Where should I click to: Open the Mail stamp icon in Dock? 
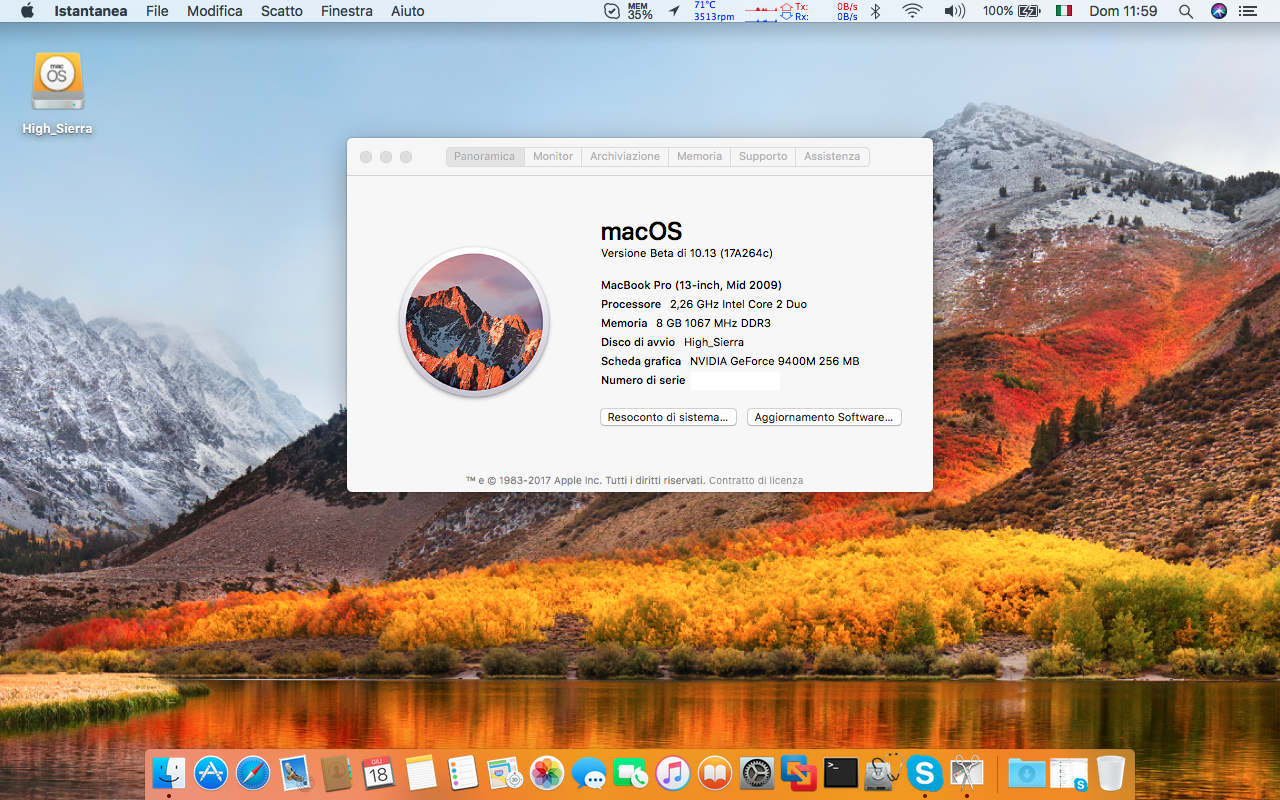(x=295, y=773)
